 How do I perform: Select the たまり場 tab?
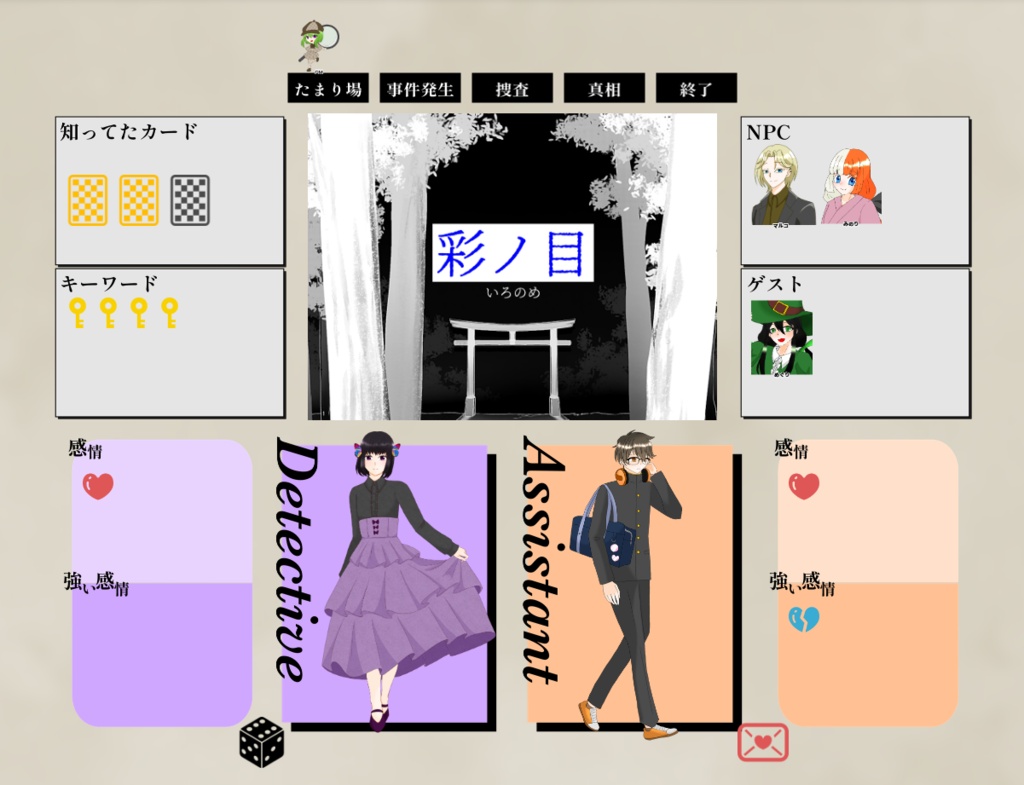(328, 88)
